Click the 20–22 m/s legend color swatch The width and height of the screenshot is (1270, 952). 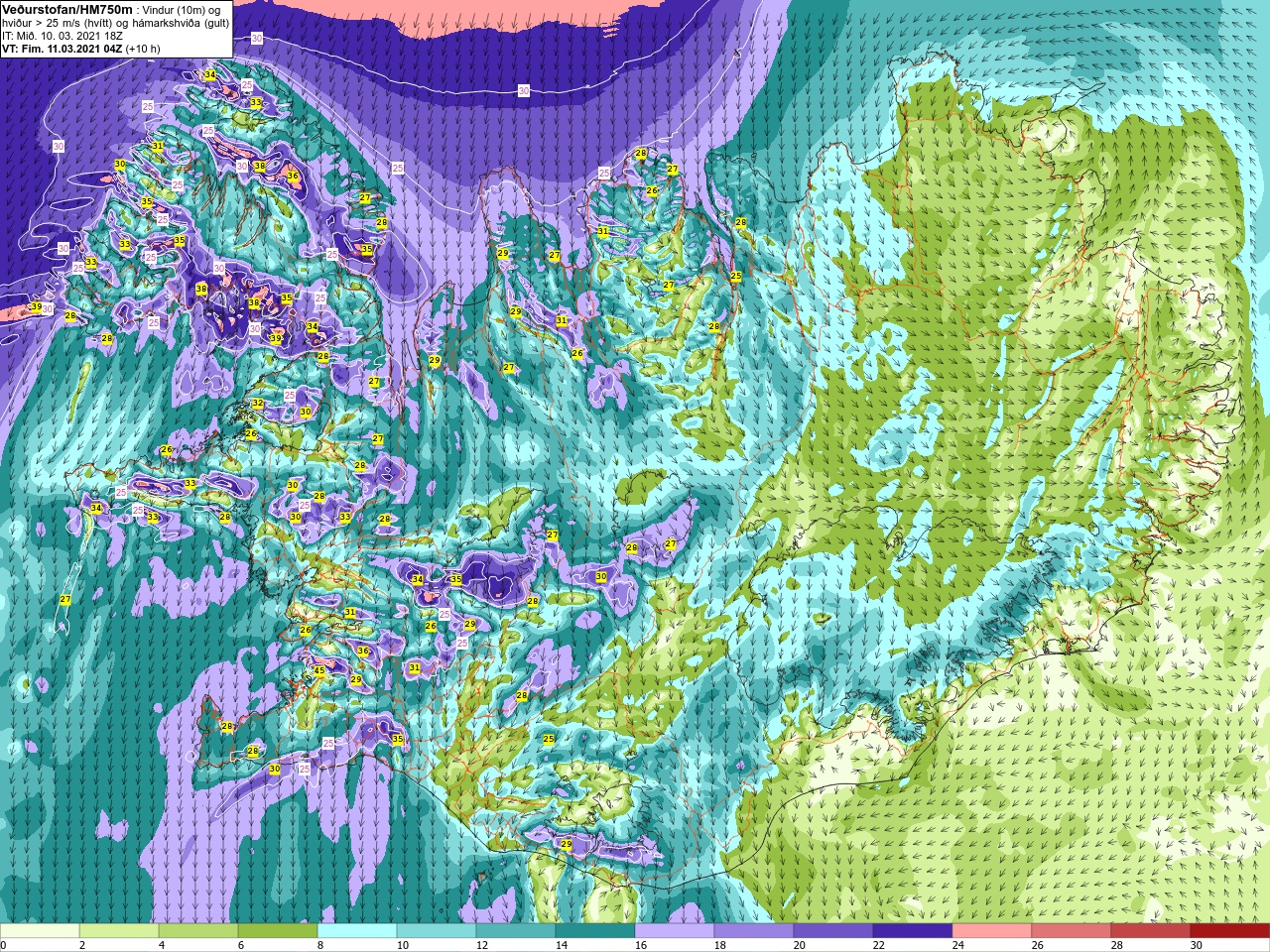point(833,932)
